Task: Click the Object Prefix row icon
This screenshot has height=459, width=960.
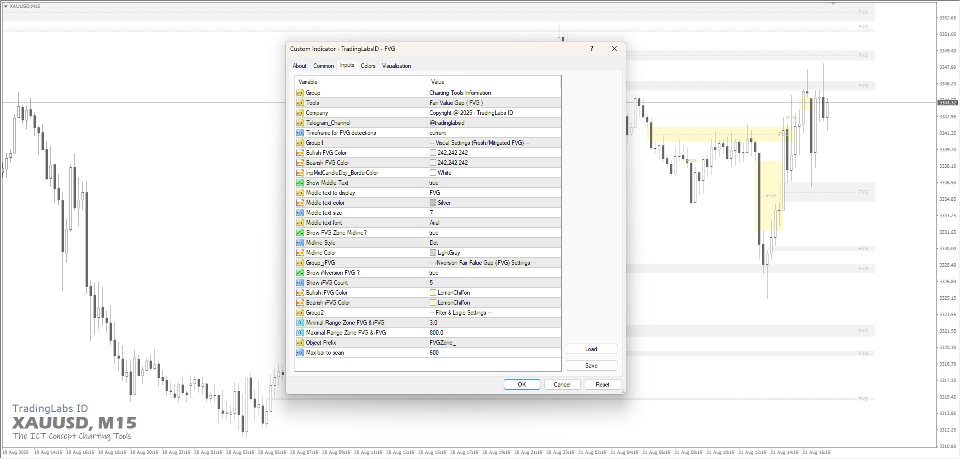Action: coord(300,342)
